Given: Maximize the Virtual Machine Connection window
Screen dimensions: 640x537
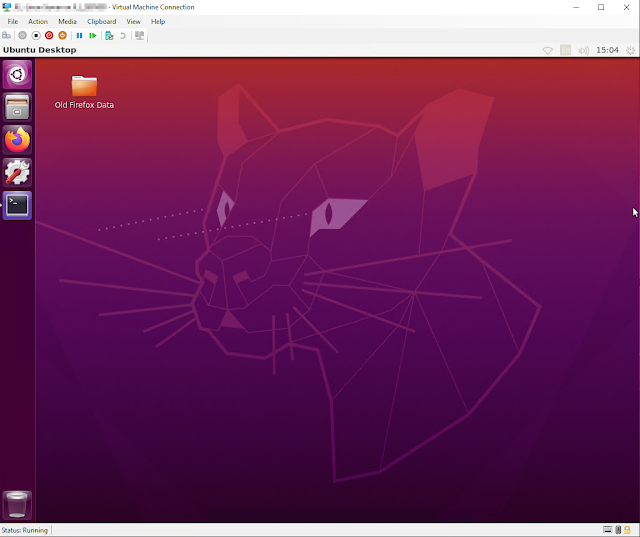Looking at the screenshot, I should point(601,7).
